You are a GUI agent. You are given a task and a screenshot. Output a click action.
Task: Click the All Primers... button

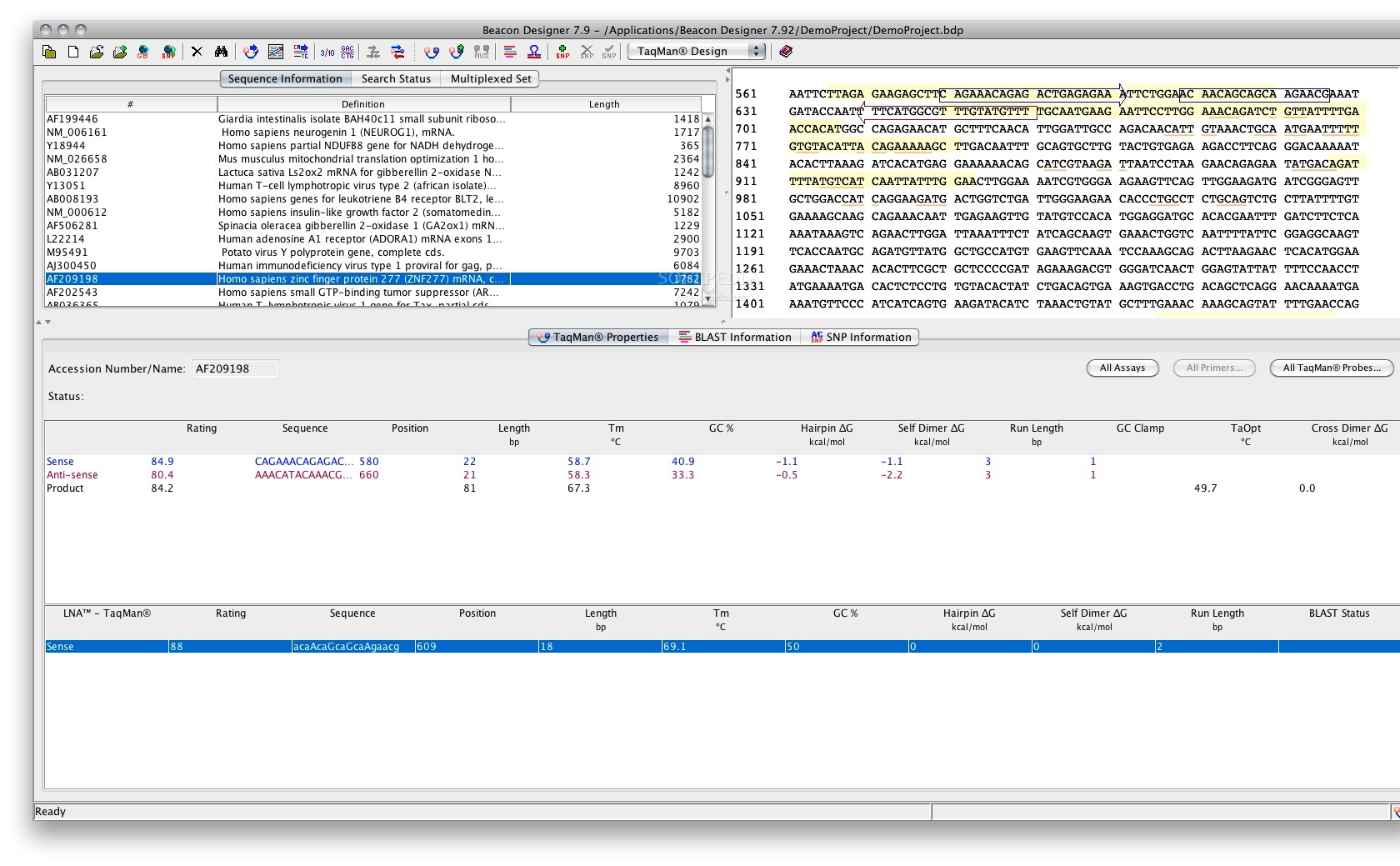[x=1214, y=368]
